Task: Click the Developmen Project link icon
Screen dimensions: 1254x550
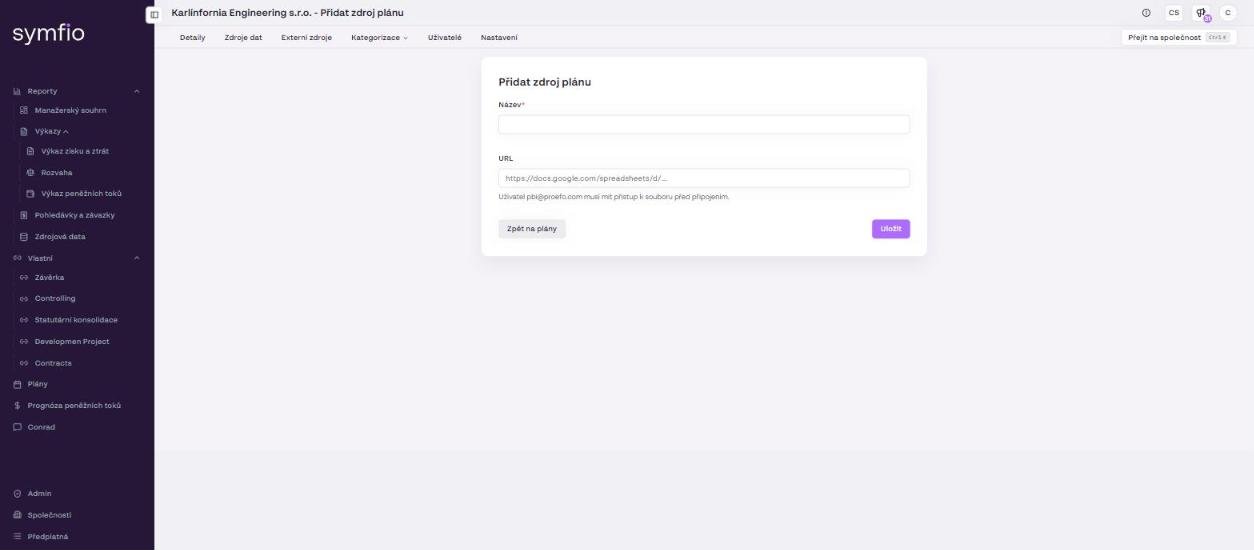Action: pyautogui.click(x=24, y=341)
